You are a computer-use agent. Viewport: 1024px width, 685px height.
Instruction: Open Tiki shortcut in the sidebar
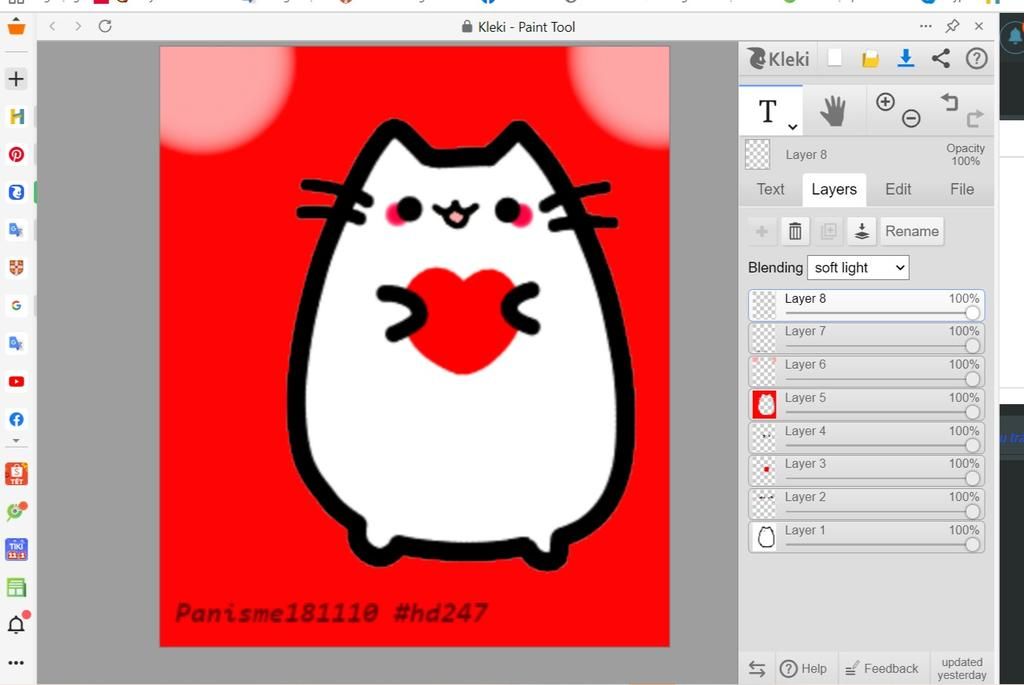(16, 549)
